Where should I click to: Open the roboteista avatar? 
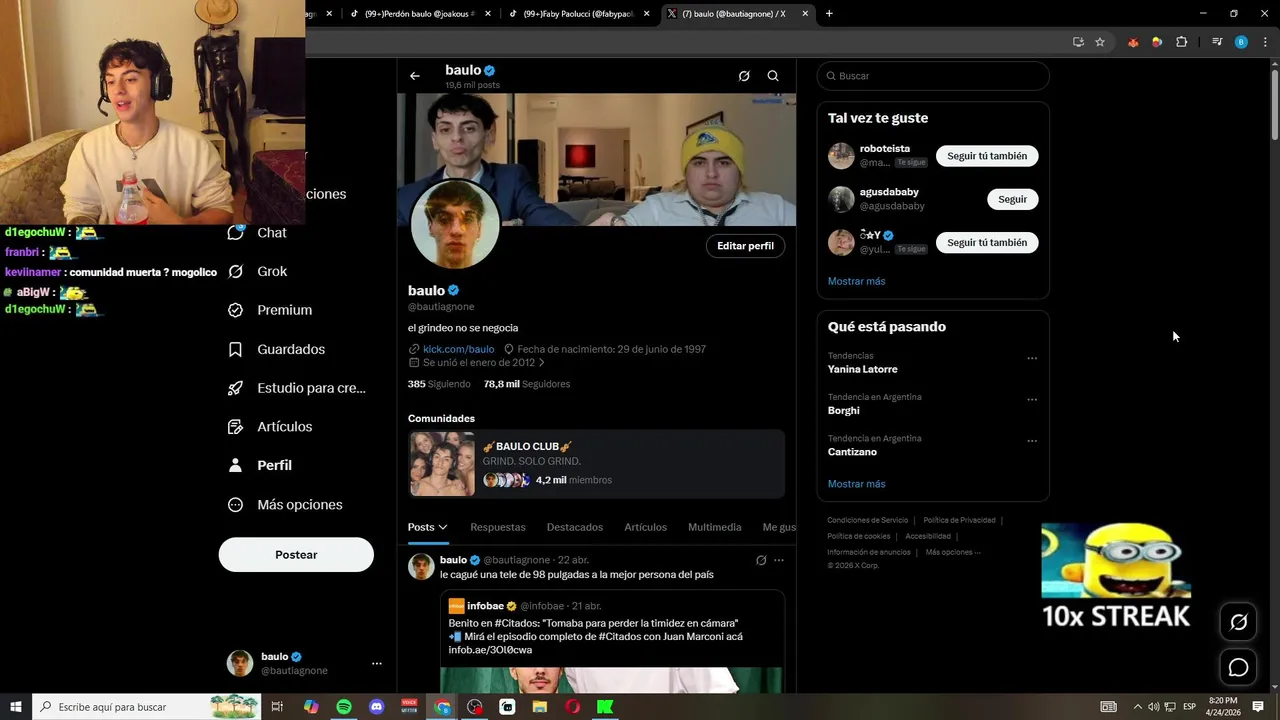tap(841, 156)
